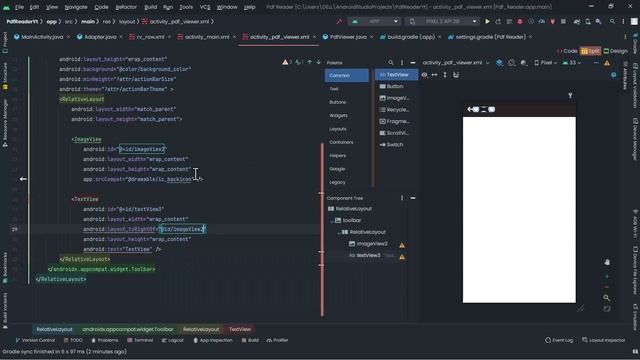
Task: Search the palette using its magnifier icon
Action: tap(391, 62)
